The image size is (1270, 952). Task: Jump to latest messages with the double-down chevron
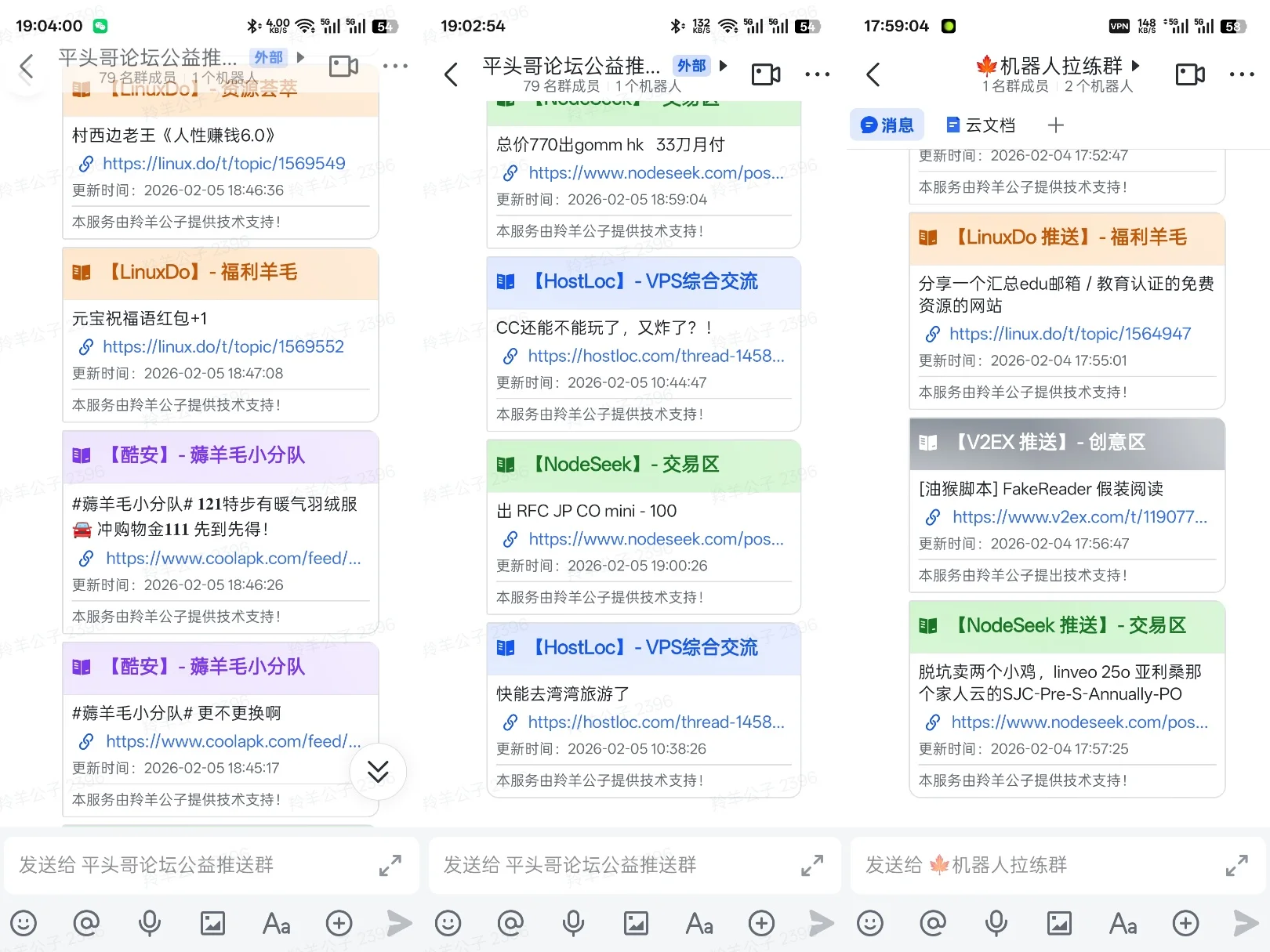[378, 772]
